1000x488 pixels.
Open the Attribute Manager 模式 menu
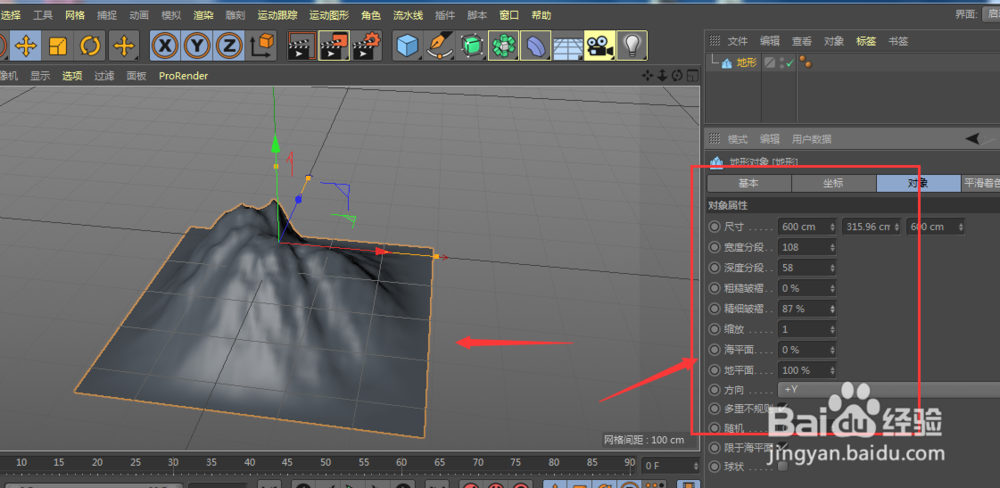737,139
